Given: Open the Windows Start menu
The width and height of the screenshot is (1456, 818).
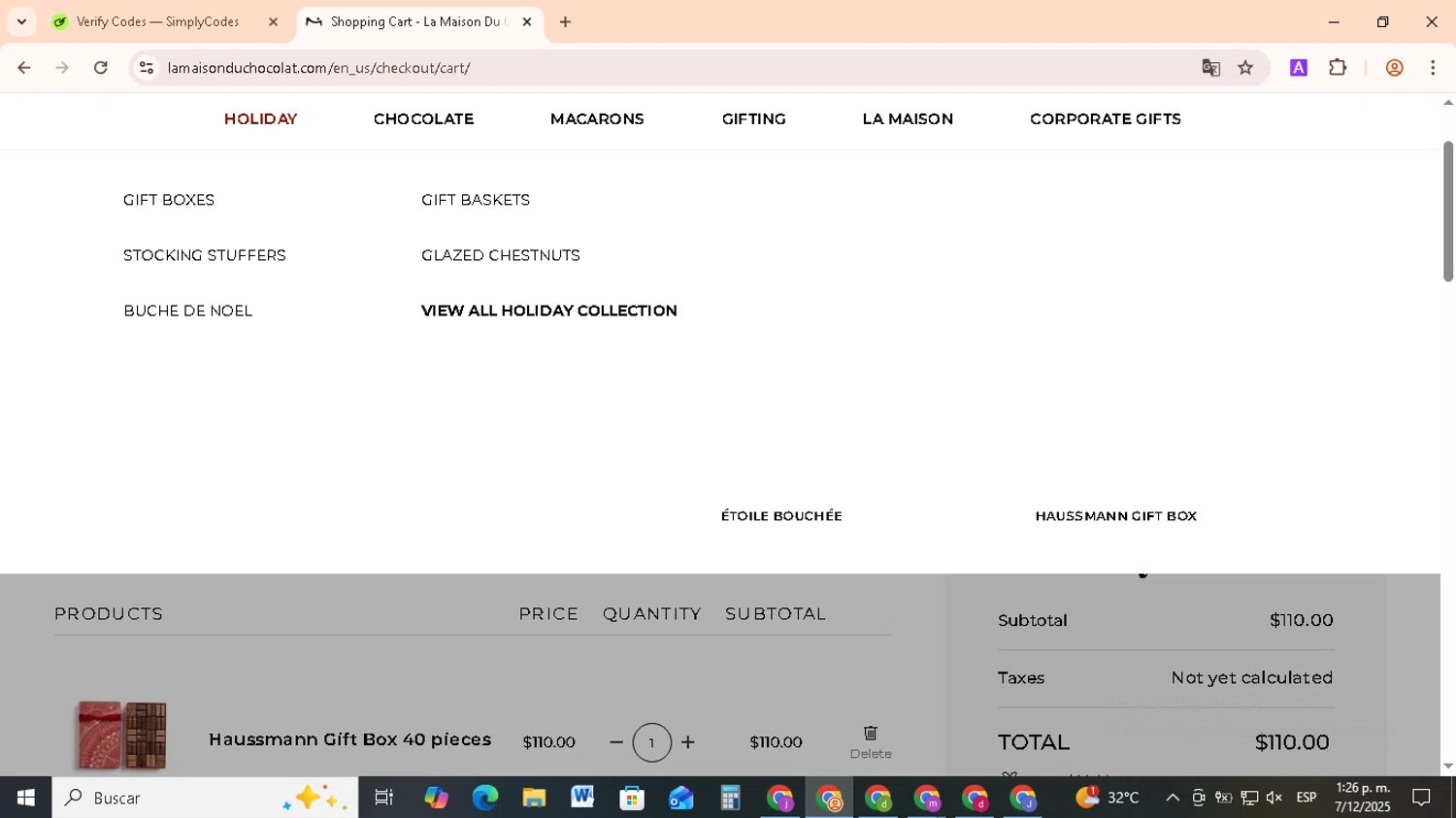Looking at the screenshot, I should pyautogui.click(x=25, y=798).
